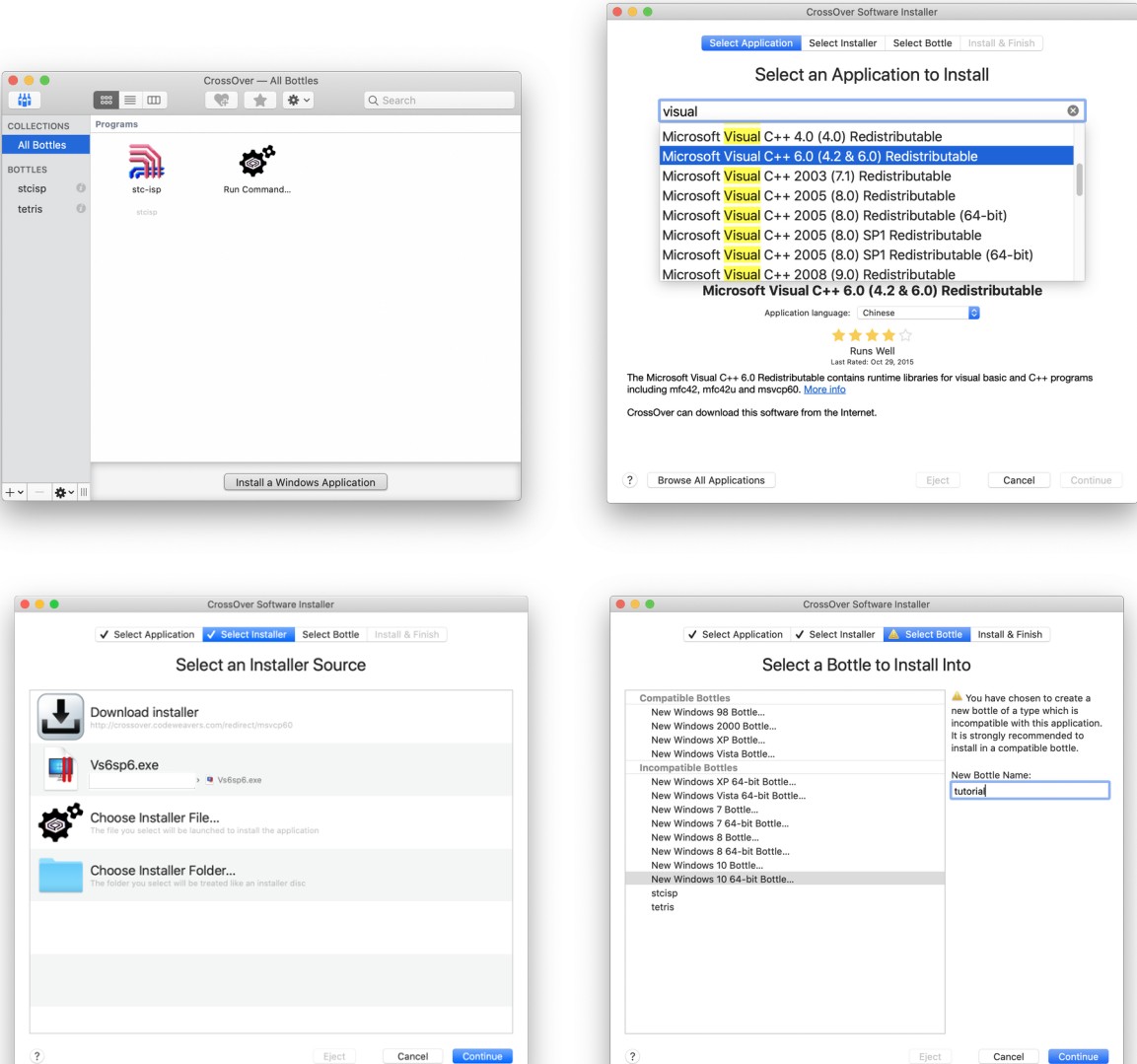Click the help button in Select Application window
Screen dimensions: 1137x1064
pos(629,480)
